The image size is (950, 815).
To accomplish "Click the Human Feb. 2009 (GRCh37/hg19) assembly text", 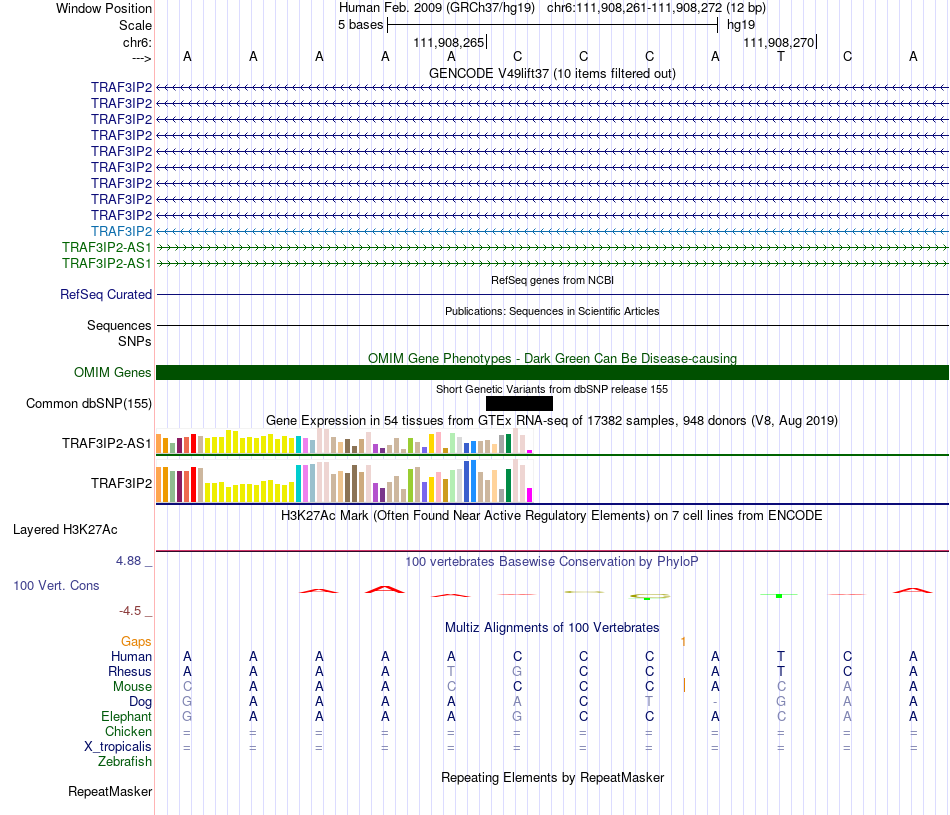I will [437, 8].
